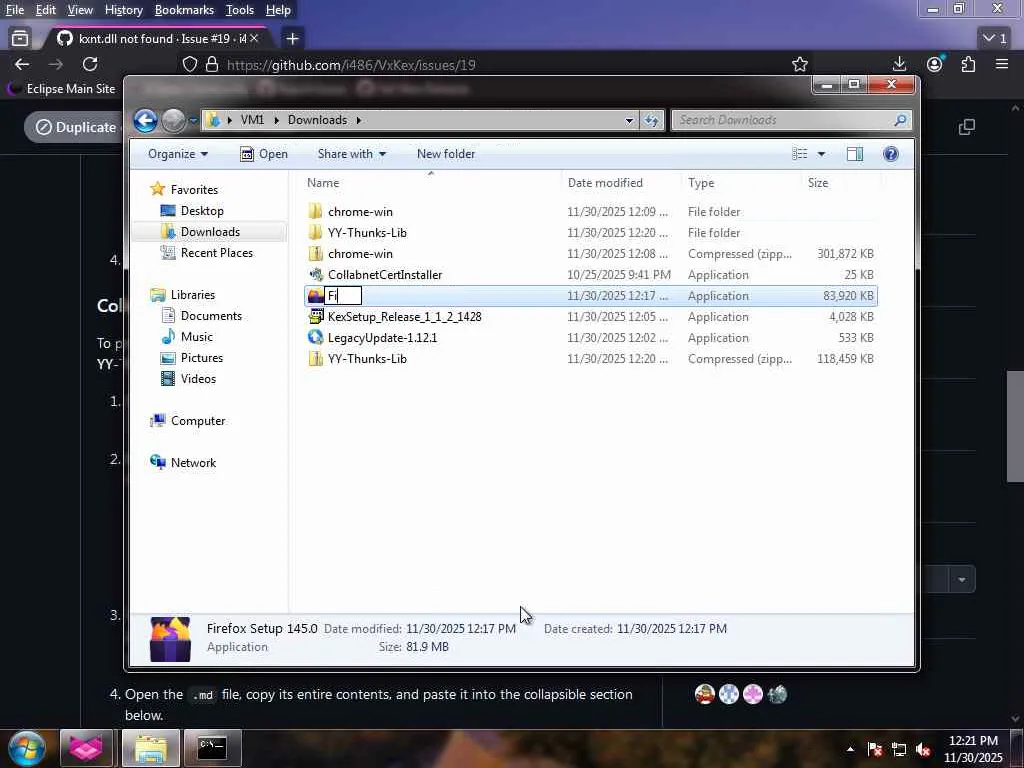Change the view with the view icon
The image size is (1024, 768).
click(x=800, y=154)
